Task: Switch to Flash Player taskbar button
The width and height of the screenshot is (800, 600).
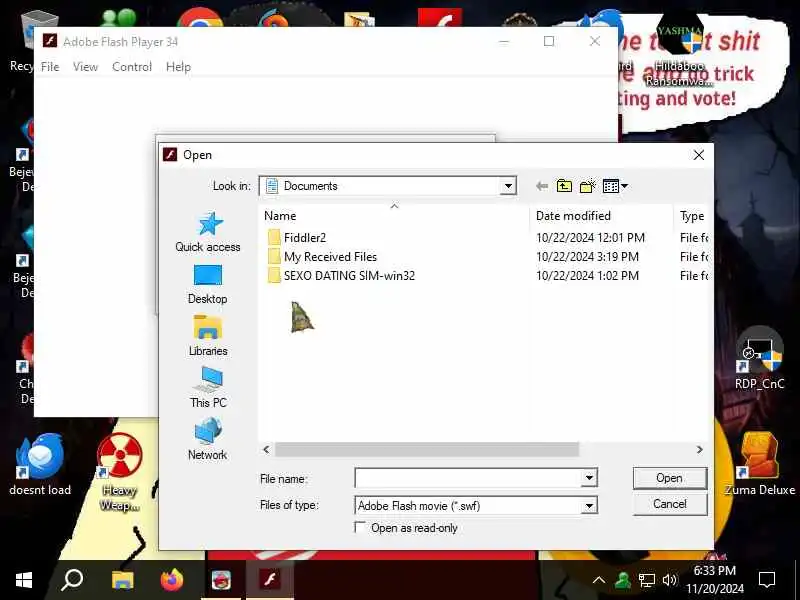Action: pyautogui.click(x=270, y=580)
